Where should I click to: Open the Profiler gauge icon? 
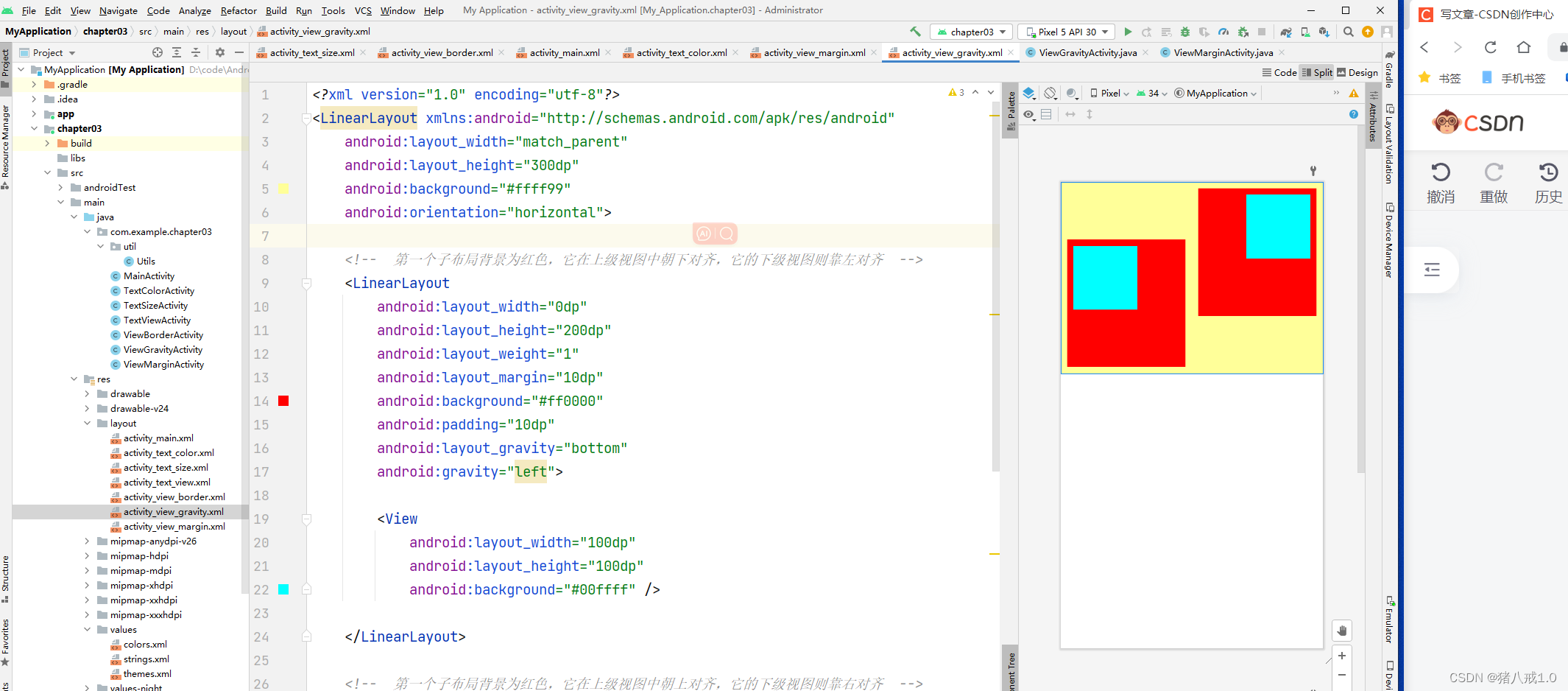click(1223, 32)
